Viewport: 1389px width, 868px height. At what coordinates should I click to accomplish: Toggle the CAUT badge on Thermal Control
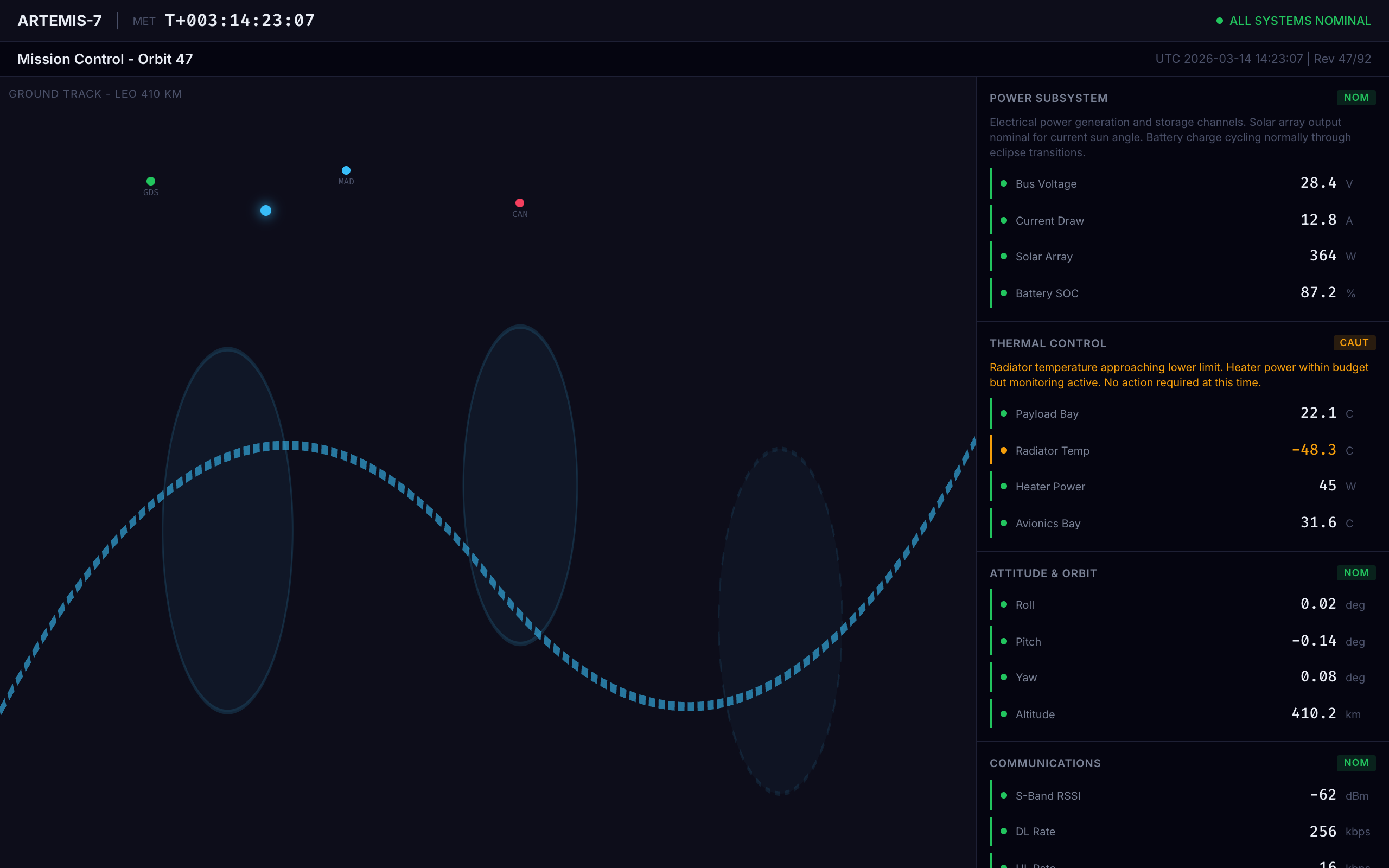point(1355,343)
